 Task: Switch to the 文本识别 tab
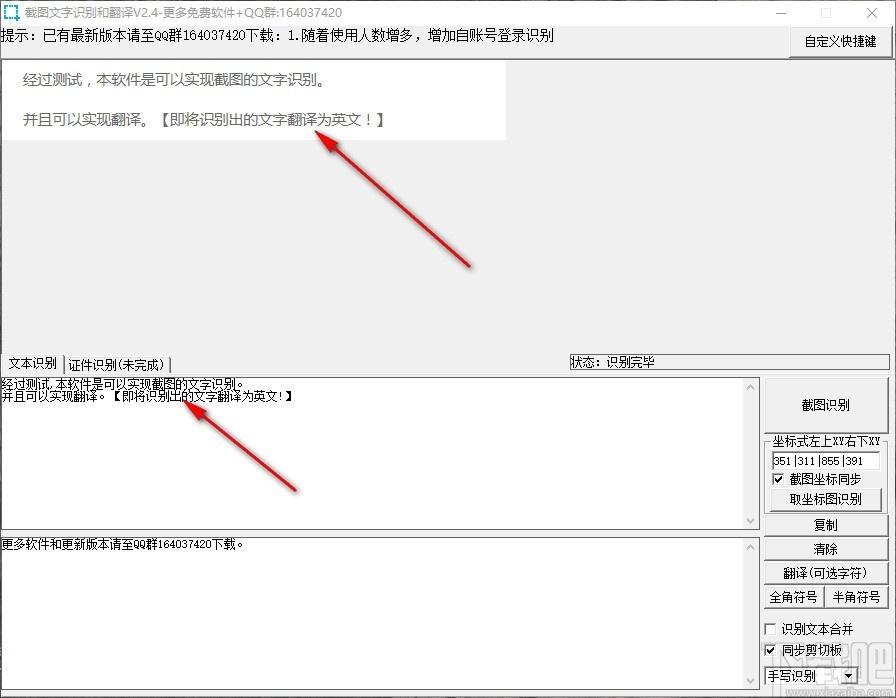(x=33, y=363)
